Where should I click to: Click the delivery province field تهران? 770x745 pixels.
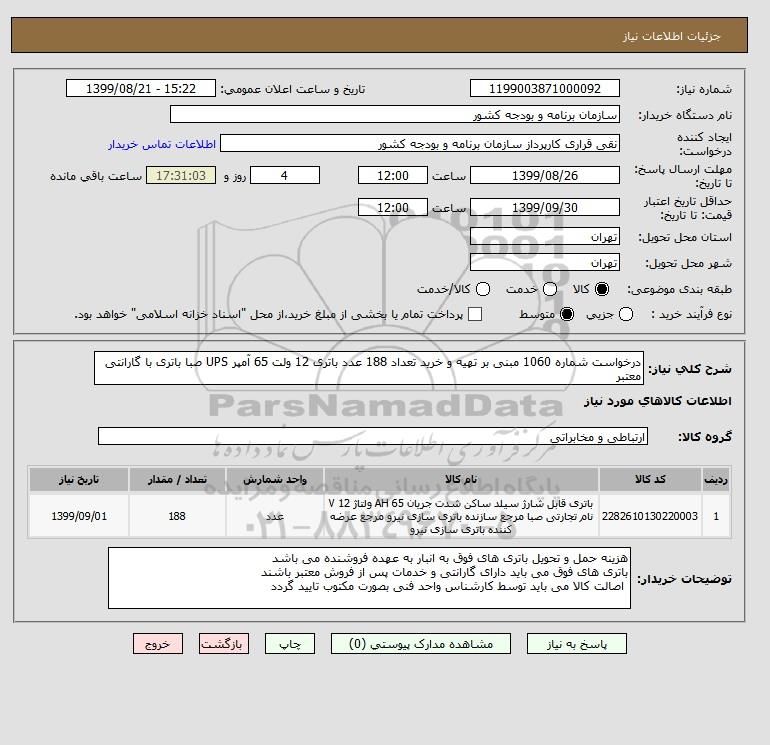click(545, 237)
